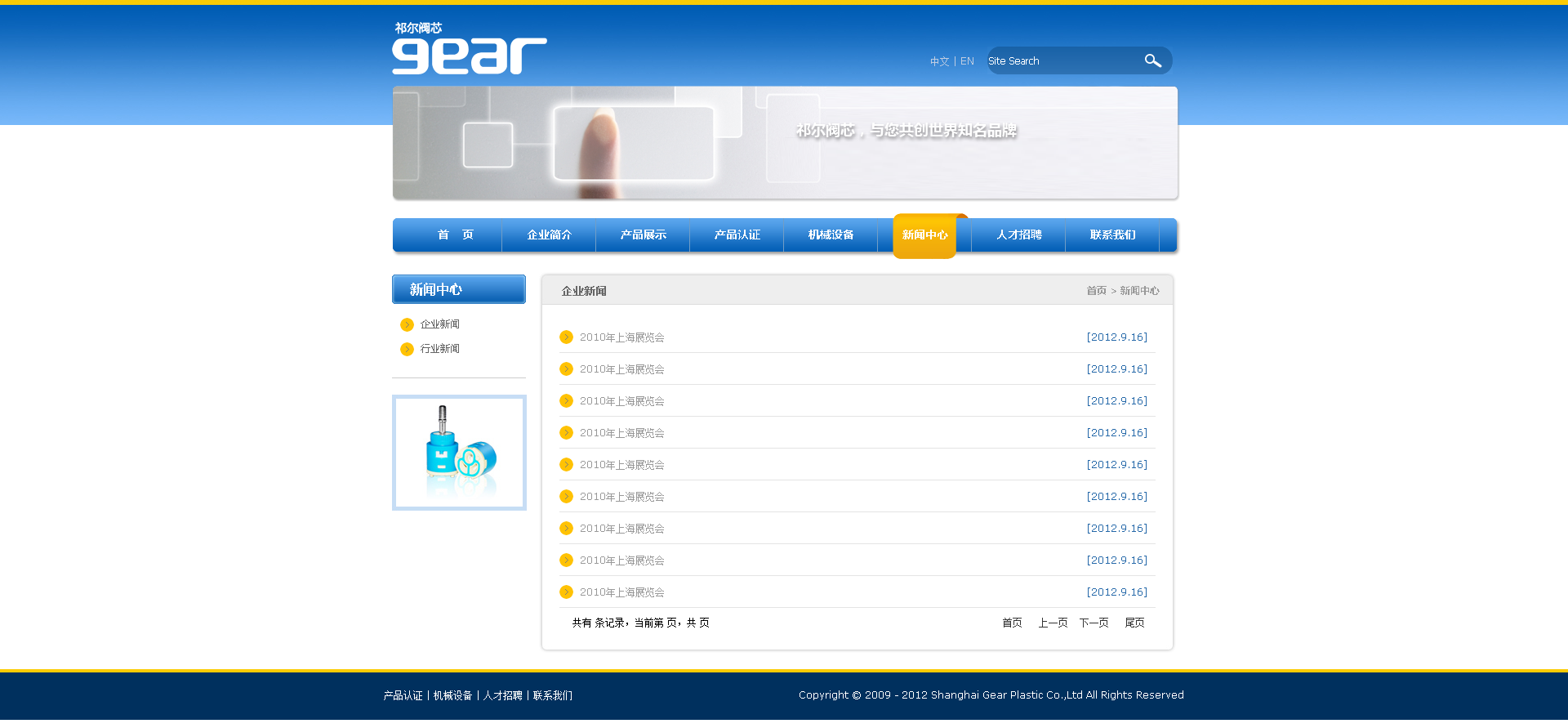Jump to last page with 尾页
The width and height of the screenshot is (1568, 728).
(1134, 623)
